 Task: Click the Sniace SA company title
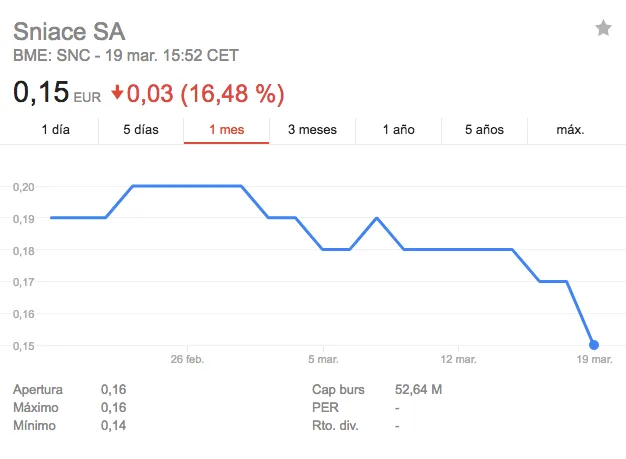point(69,29)
